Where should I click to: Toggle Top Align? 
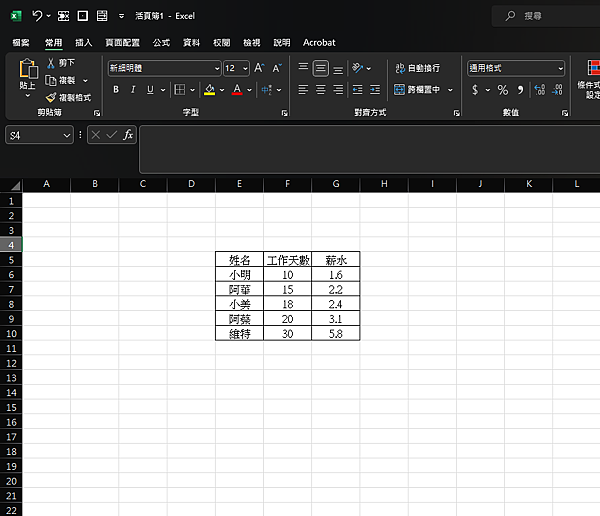pos(303,68)
